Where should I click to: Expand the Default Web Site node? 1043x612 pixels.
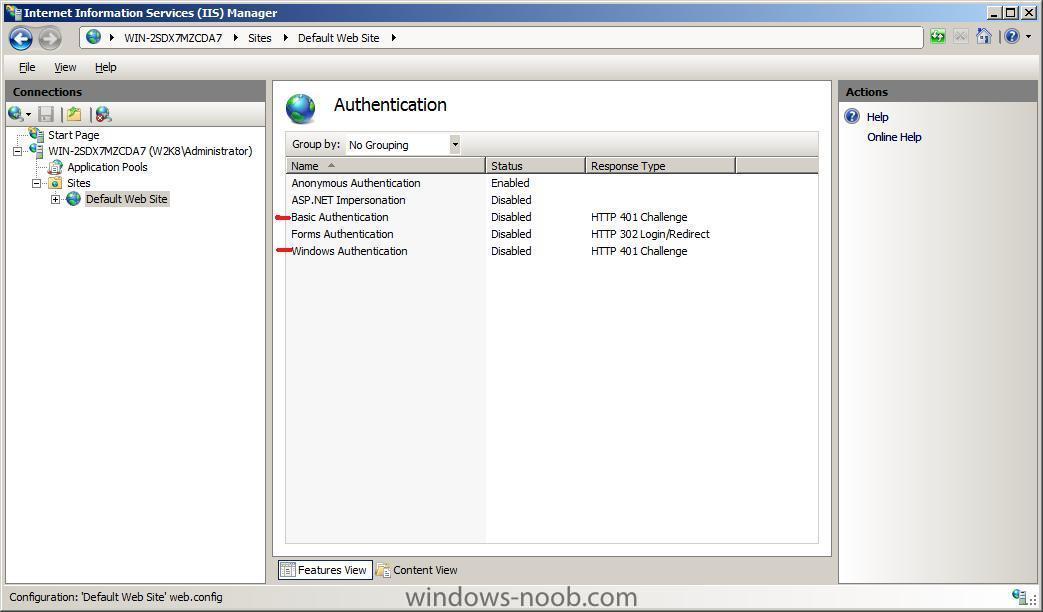(55, 199)
